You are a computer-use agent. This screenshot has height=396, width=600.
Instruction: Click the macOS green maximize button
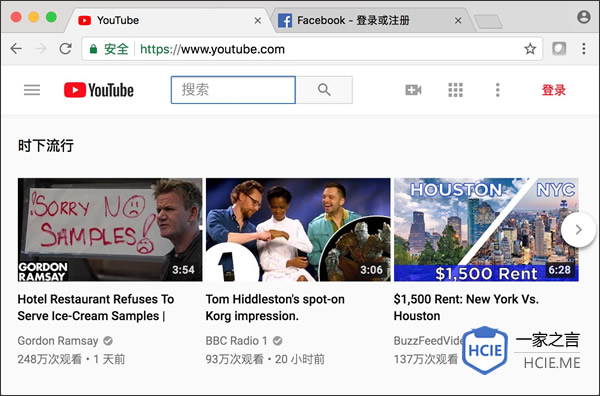[51, 17]
